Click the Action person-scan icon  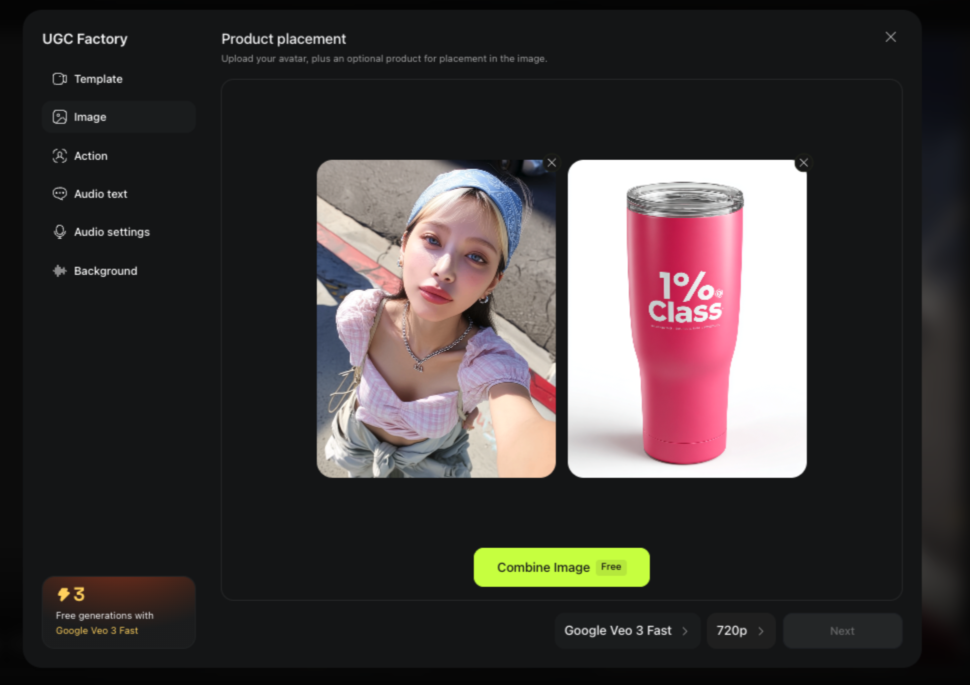(x=59, y=156)
